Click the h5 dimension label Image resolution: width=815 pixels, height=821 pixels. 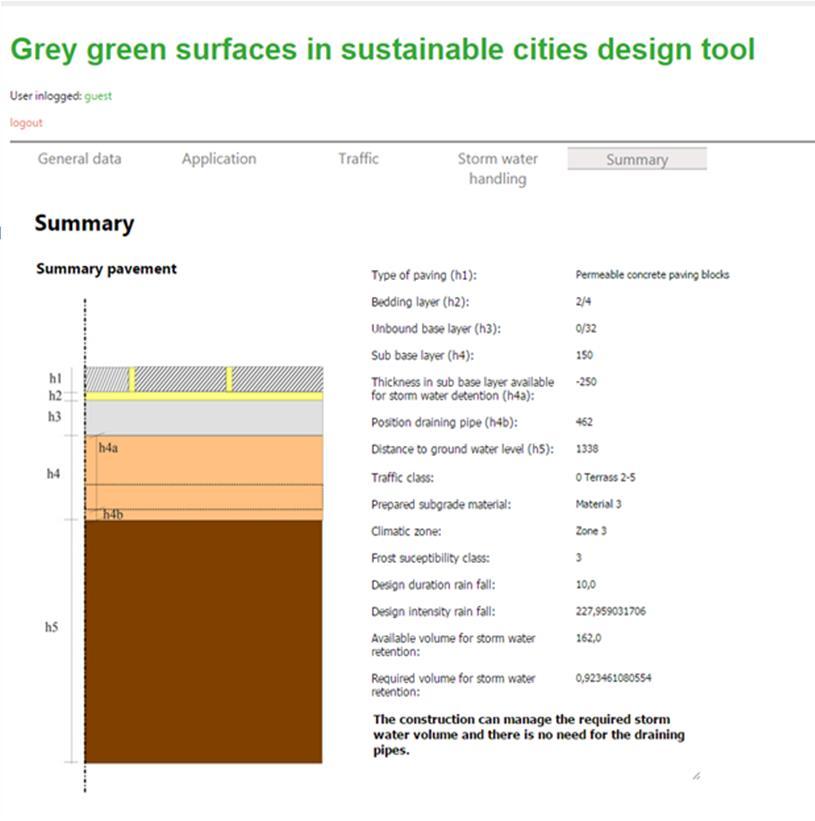tap(51, 627)
